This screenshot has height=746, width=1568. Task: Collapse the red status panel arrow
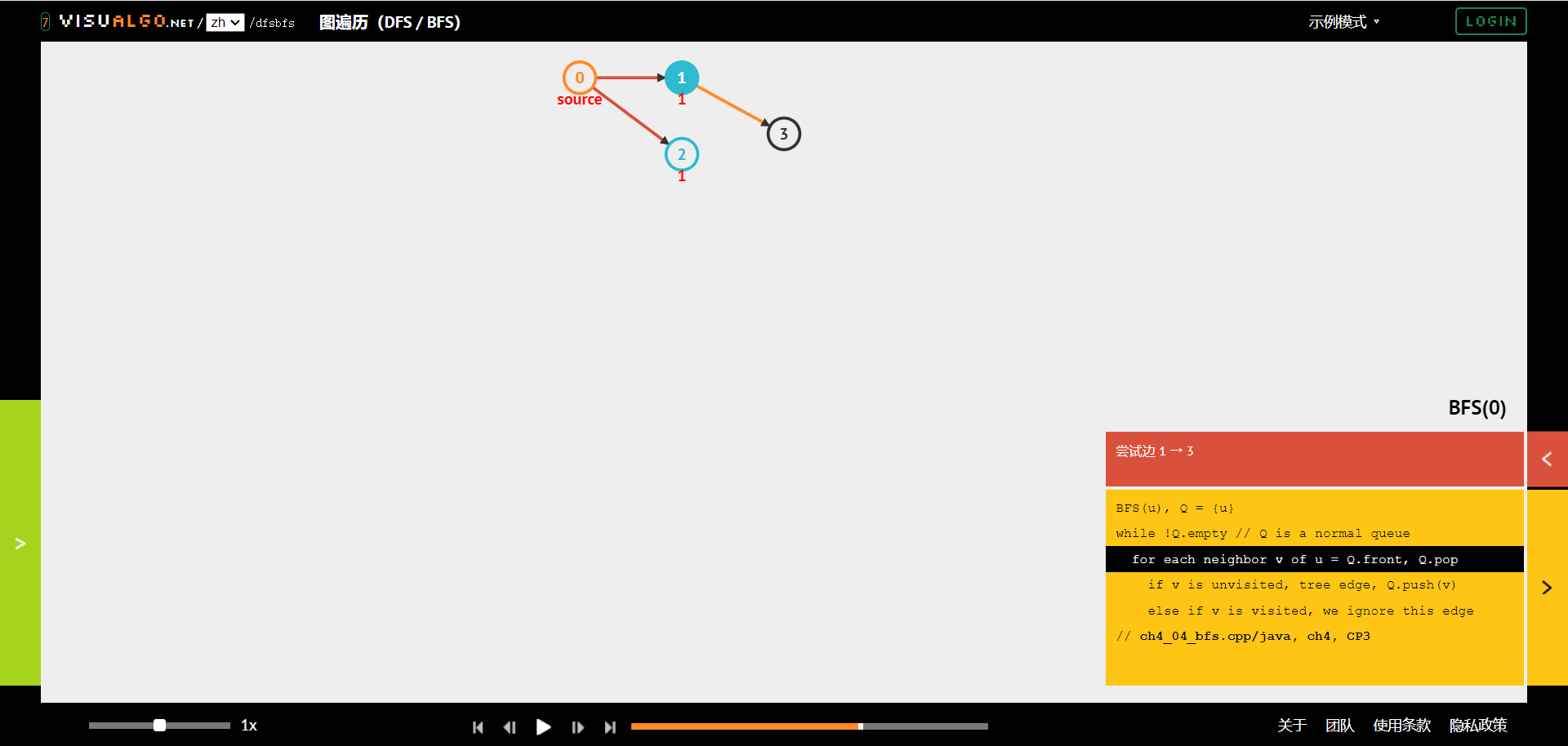[x=1547, y=460]
